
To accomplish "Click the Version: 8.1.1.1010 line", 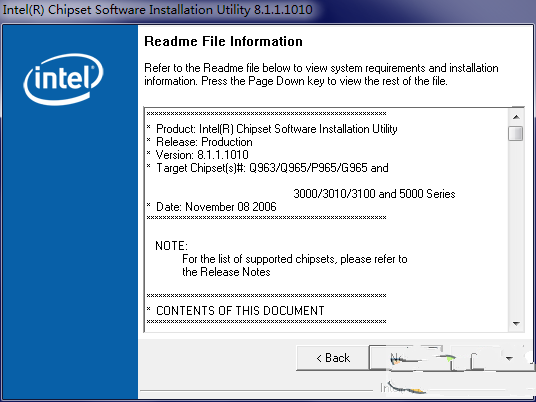I will (x=198, y=155).
